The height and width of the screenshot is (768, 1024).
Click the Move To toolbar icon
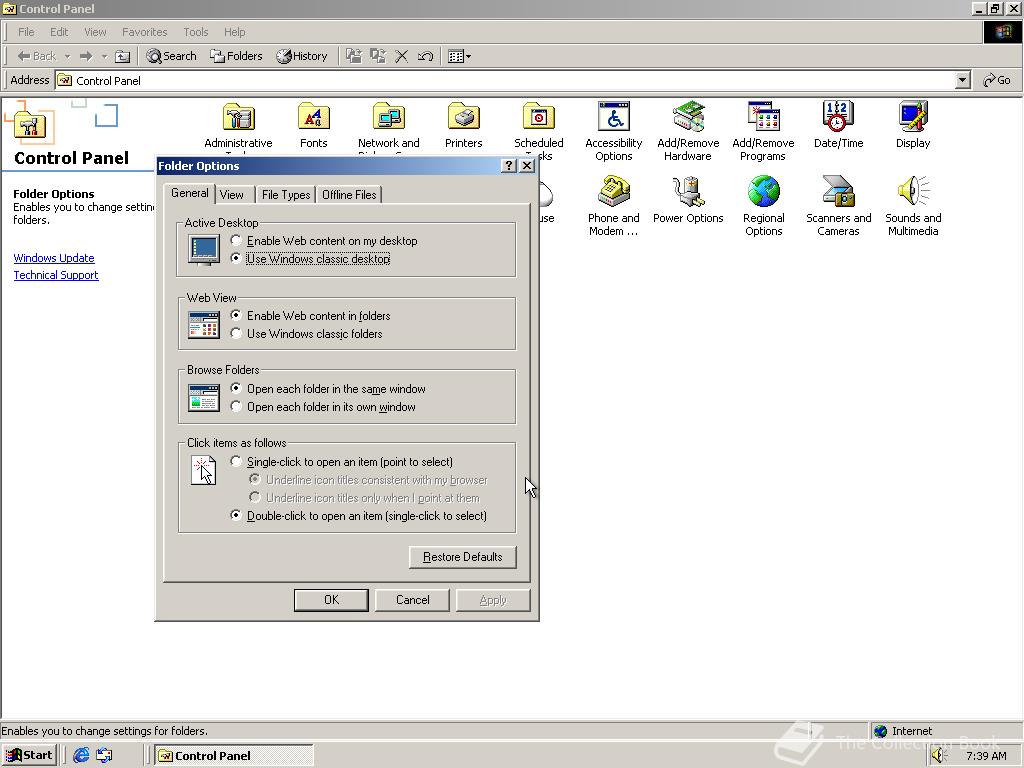tap(354, 56)
